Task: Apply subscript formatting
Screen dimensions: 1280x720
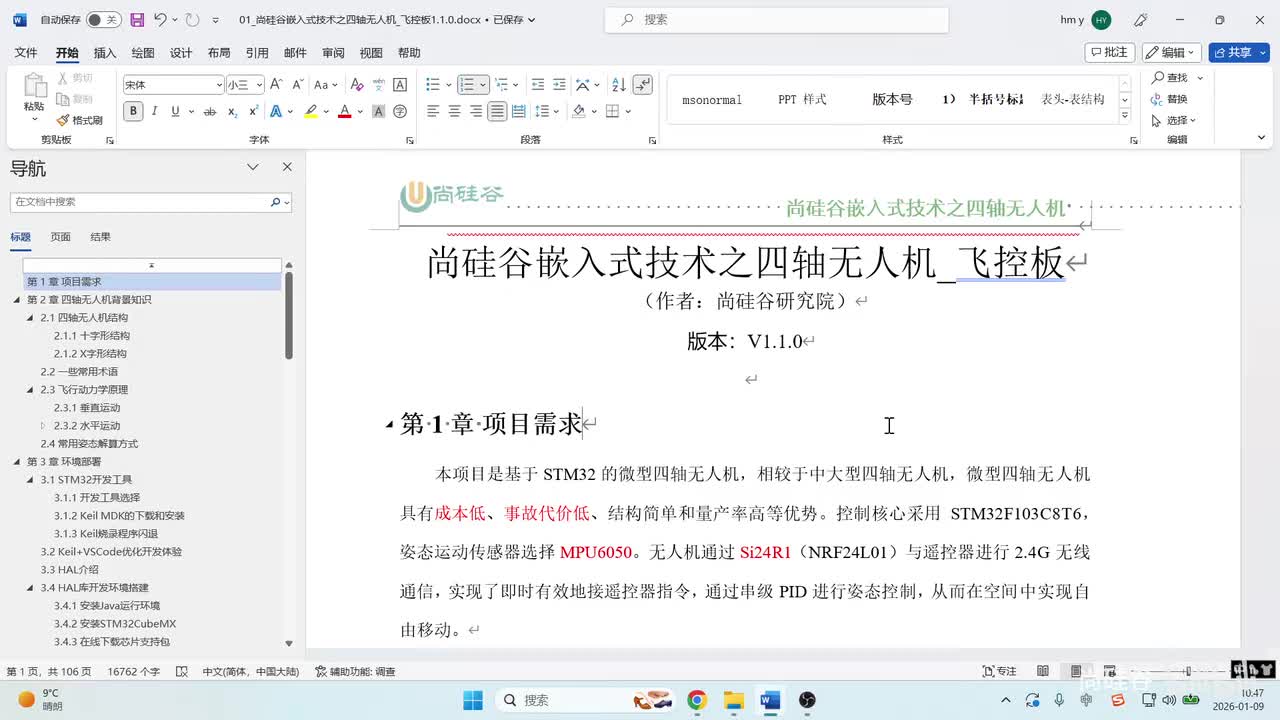Action: click(x=232, y=111)
